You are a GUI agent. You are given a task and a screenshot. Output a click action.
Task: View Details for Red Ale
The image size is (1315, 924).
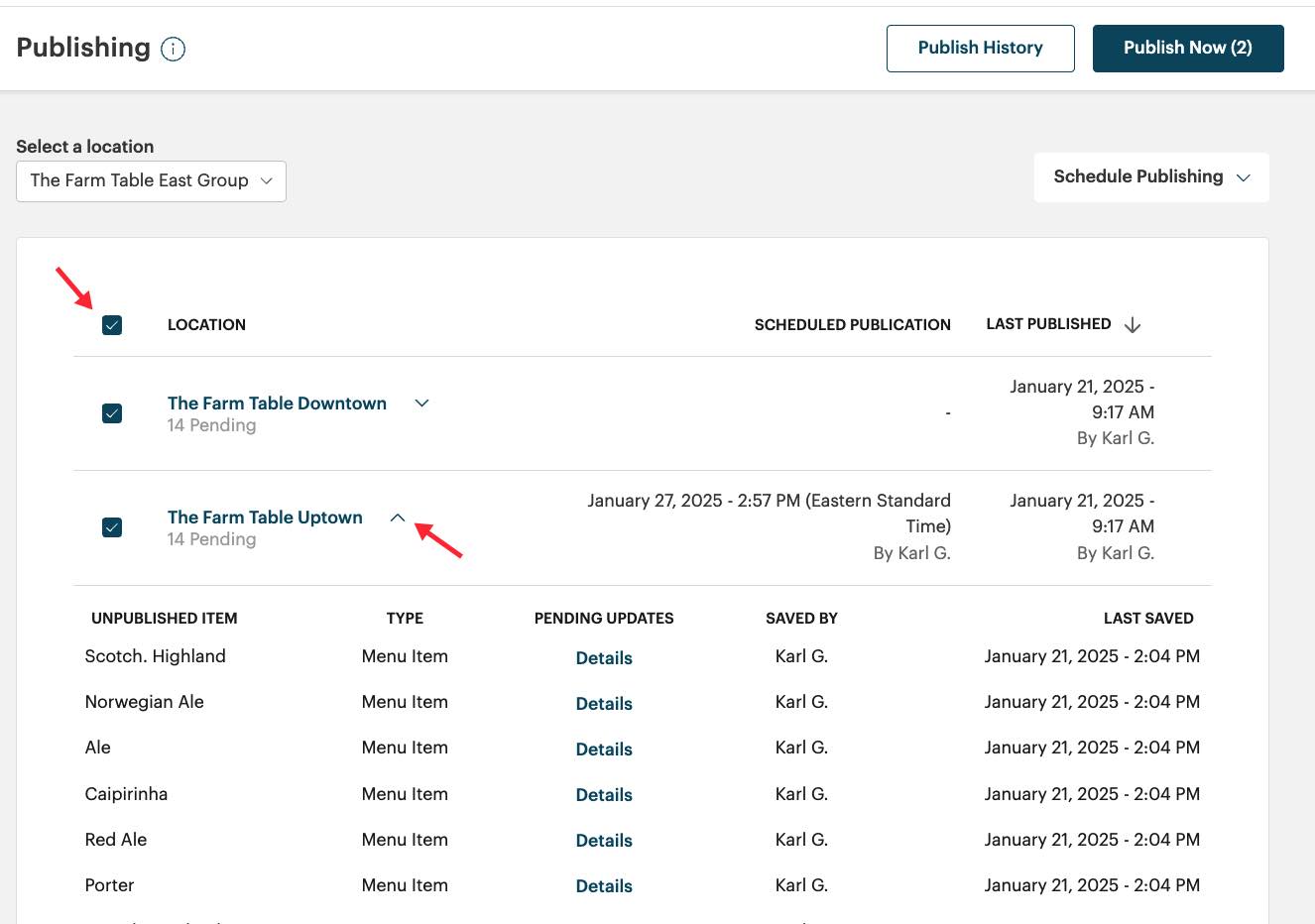click(x=604, y=841)
